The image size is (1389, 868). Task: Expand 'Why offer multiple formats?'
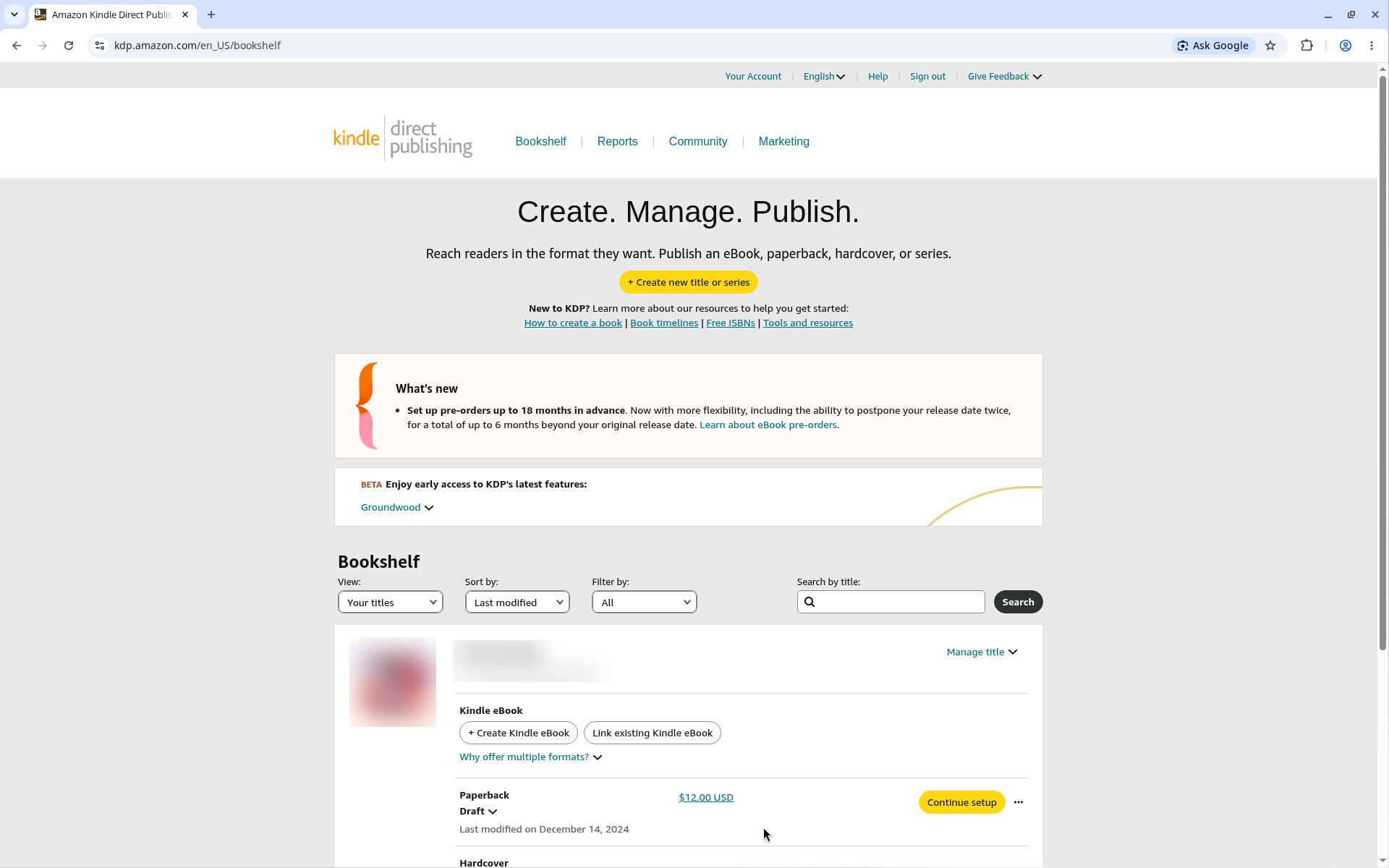531,757
